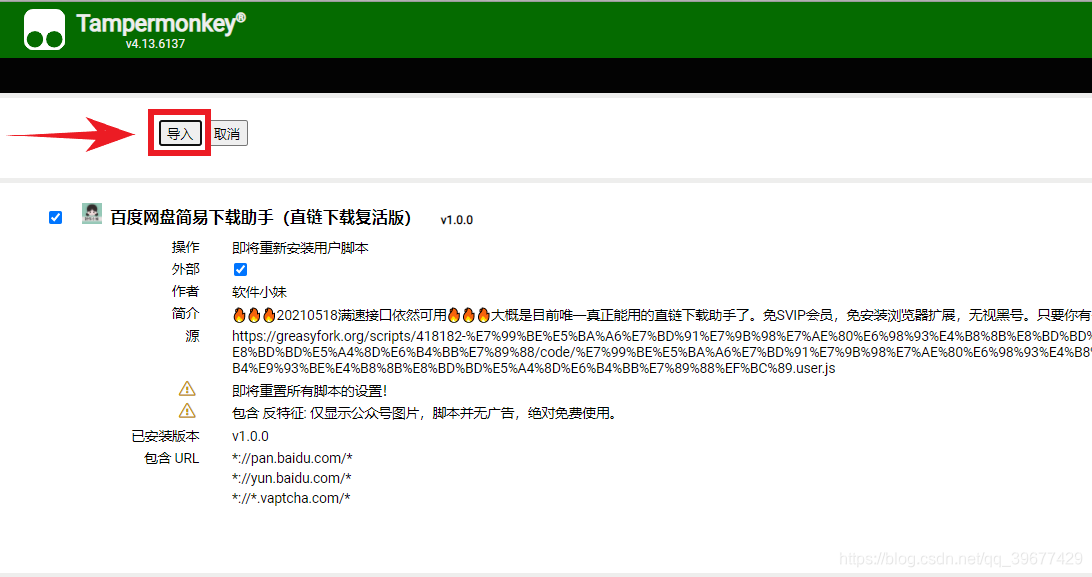Screen dimensions: 1092x577
Task: Click the warning icon beside 包含 反特征
Action: coord(187,411)
